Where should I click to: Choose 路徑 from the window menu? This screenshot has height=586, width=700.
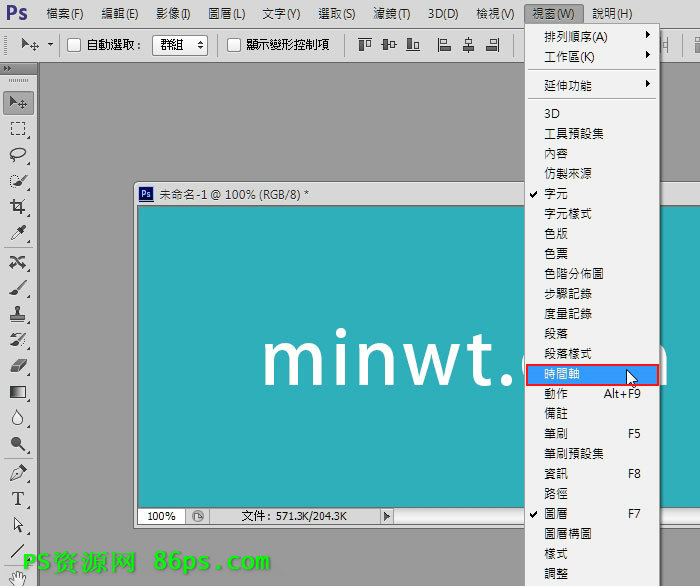pos(592,494)
